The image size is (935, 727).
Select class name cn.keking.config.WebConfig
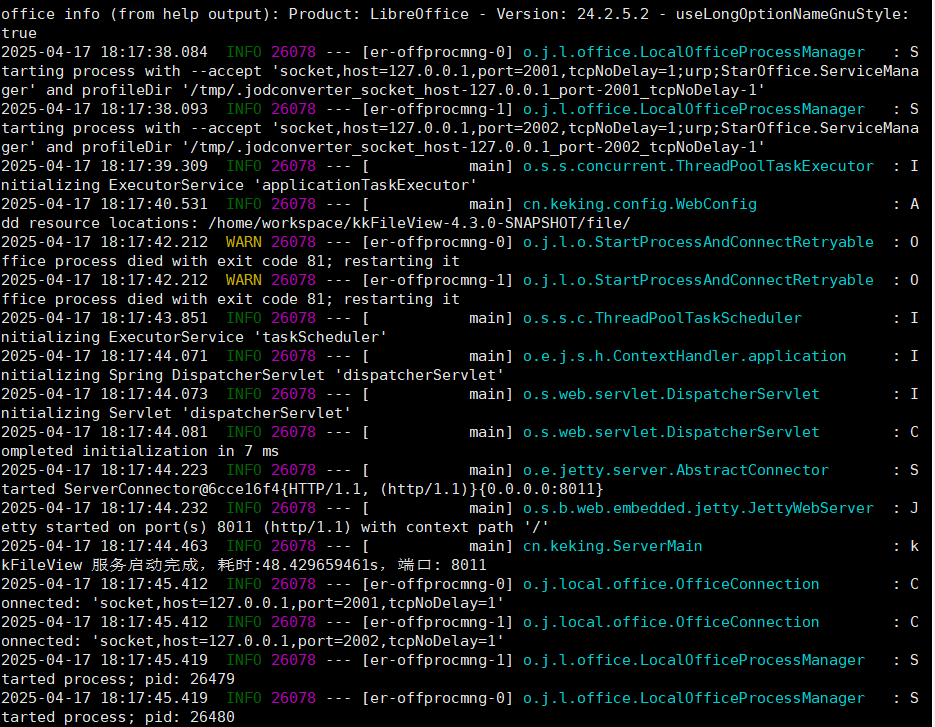[640, 204]
